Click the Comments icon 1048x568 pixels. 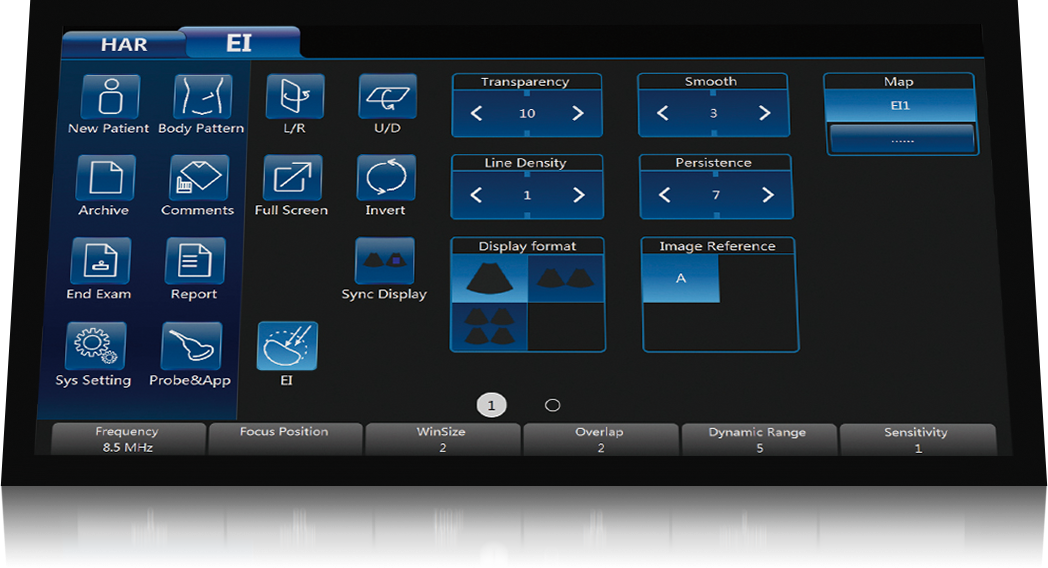coord(198,179)
